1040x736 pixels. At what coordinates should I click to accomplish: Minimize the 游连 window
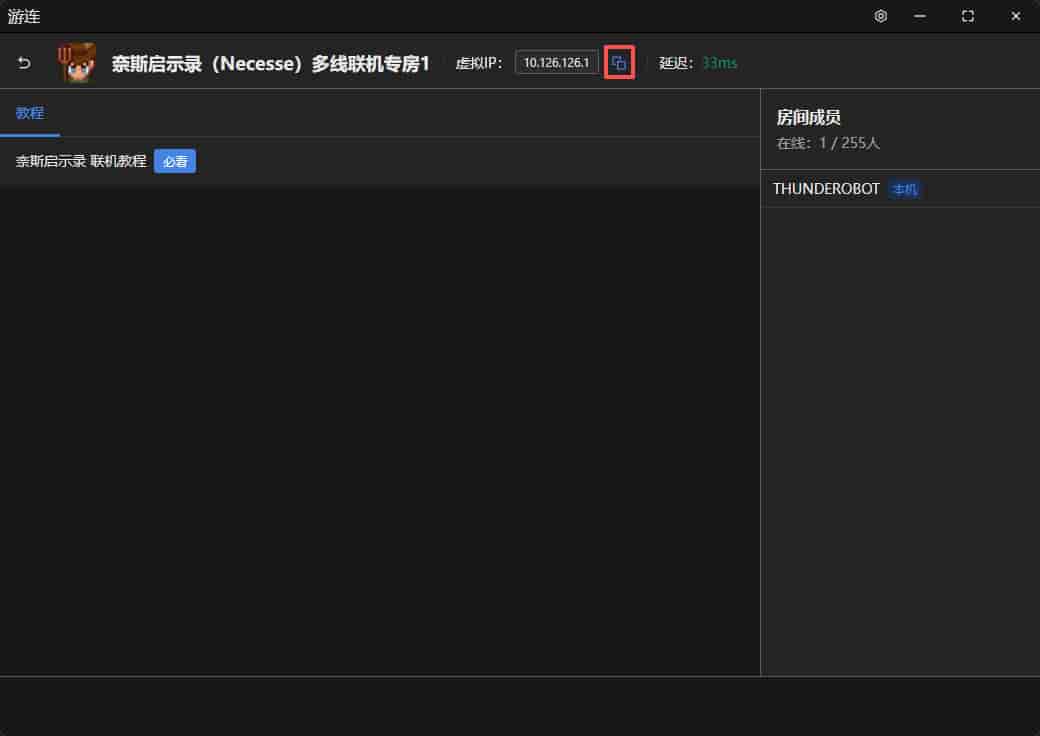(x=920, y=16)
